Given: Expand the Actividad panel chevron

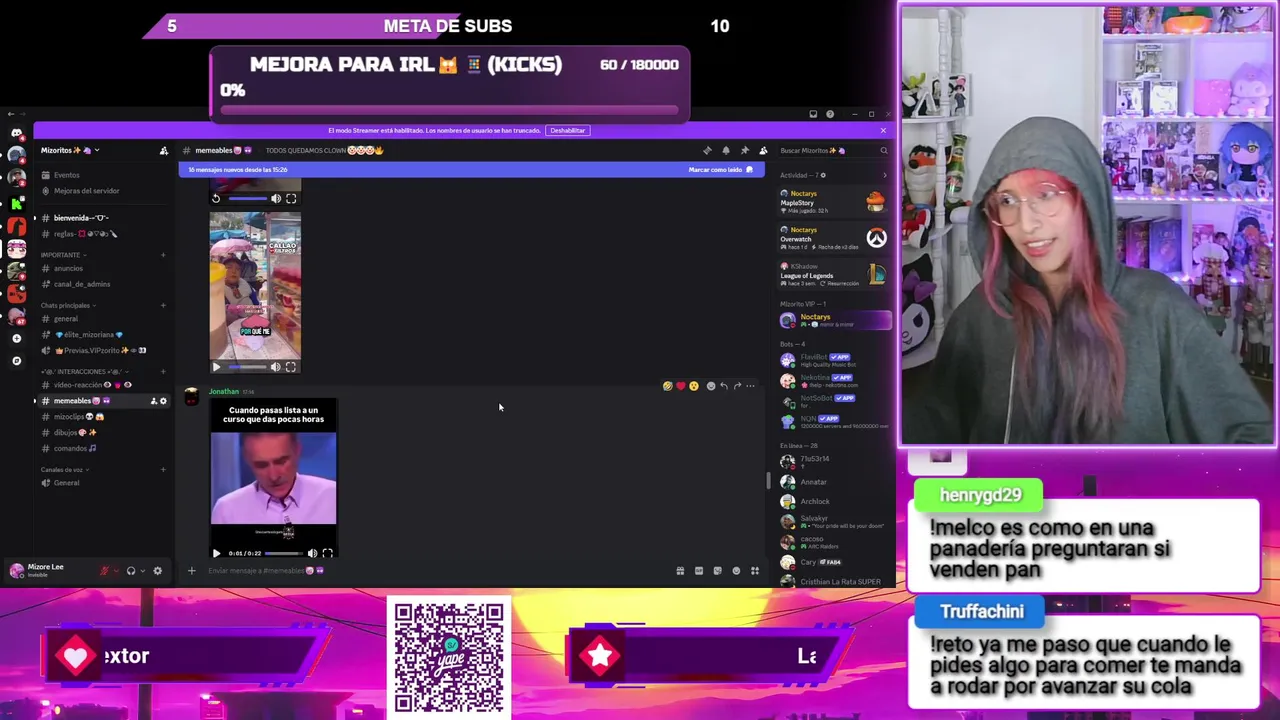Looking at the screenshot, I should click(x=883, y=175).
